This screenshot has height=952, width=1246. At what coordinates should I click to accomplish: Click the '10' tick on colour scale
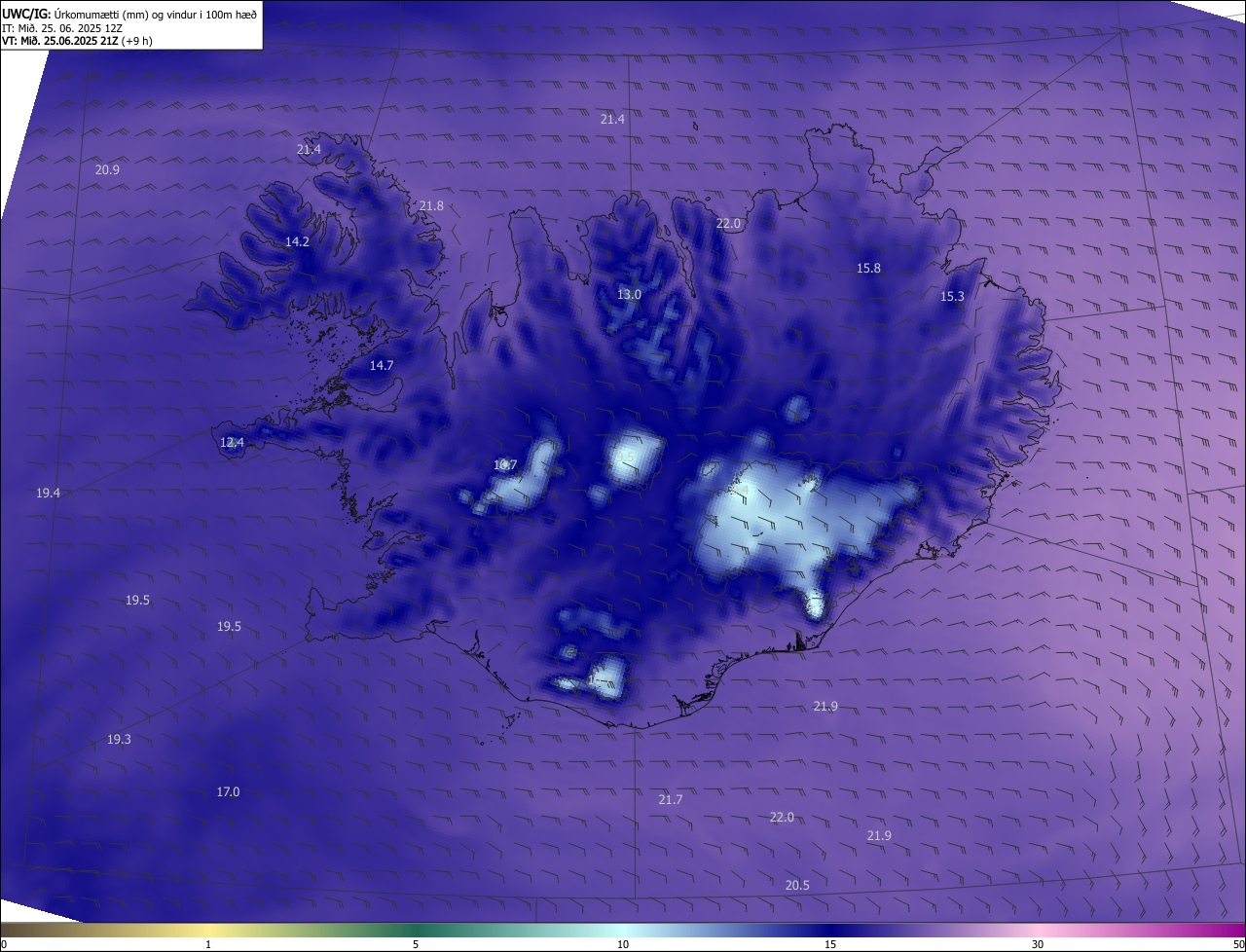pos(623,944)
